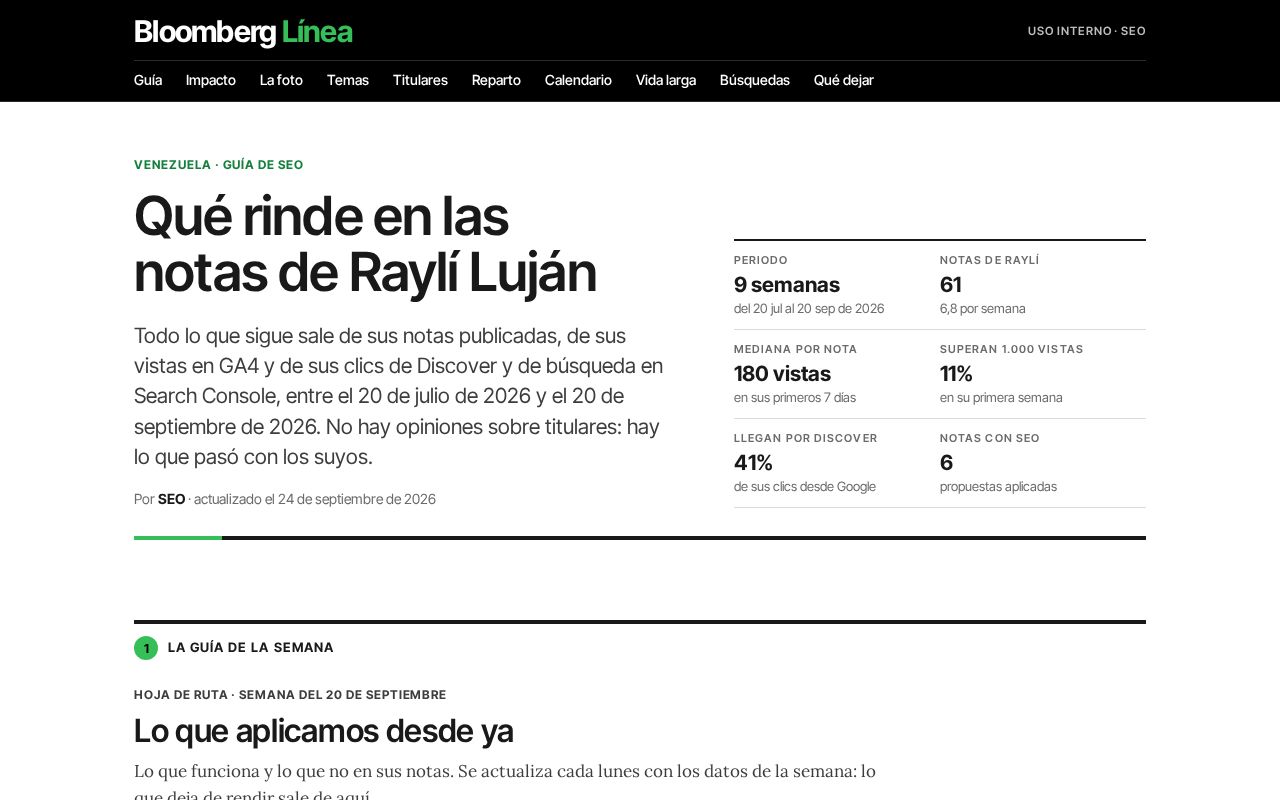This screenshot has width=1280, height=800.
Task: Click the SEO author name in byline
Action: pyautogui.click(x=172, y=499)
